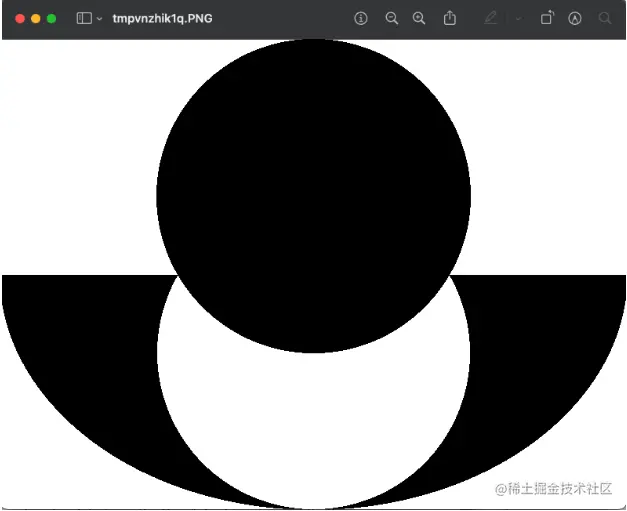Image resolution: width=627 pixels, height=511 pixels.
Task: Click the tmpvnzhik1q.PNG window title
Action: [162, 19]
